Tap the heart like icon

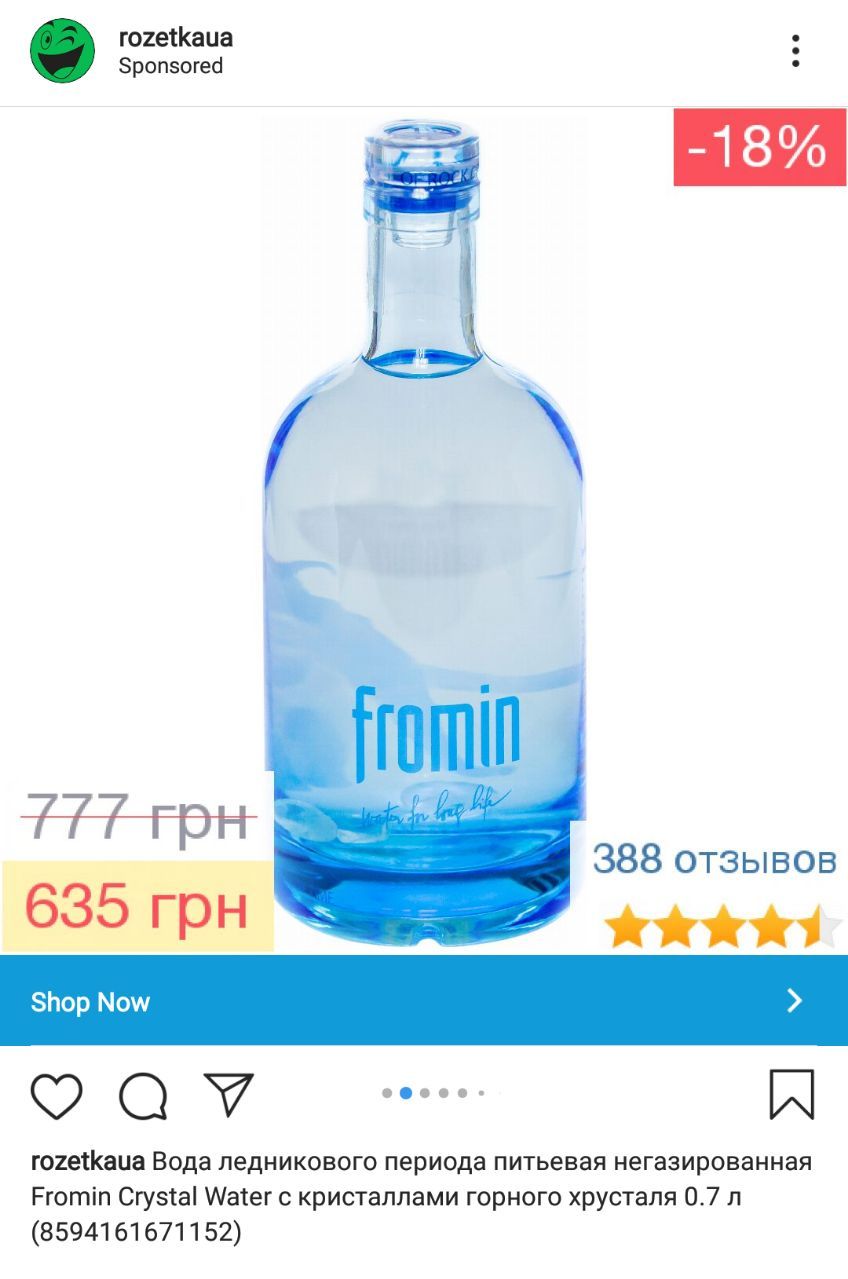56,1095
